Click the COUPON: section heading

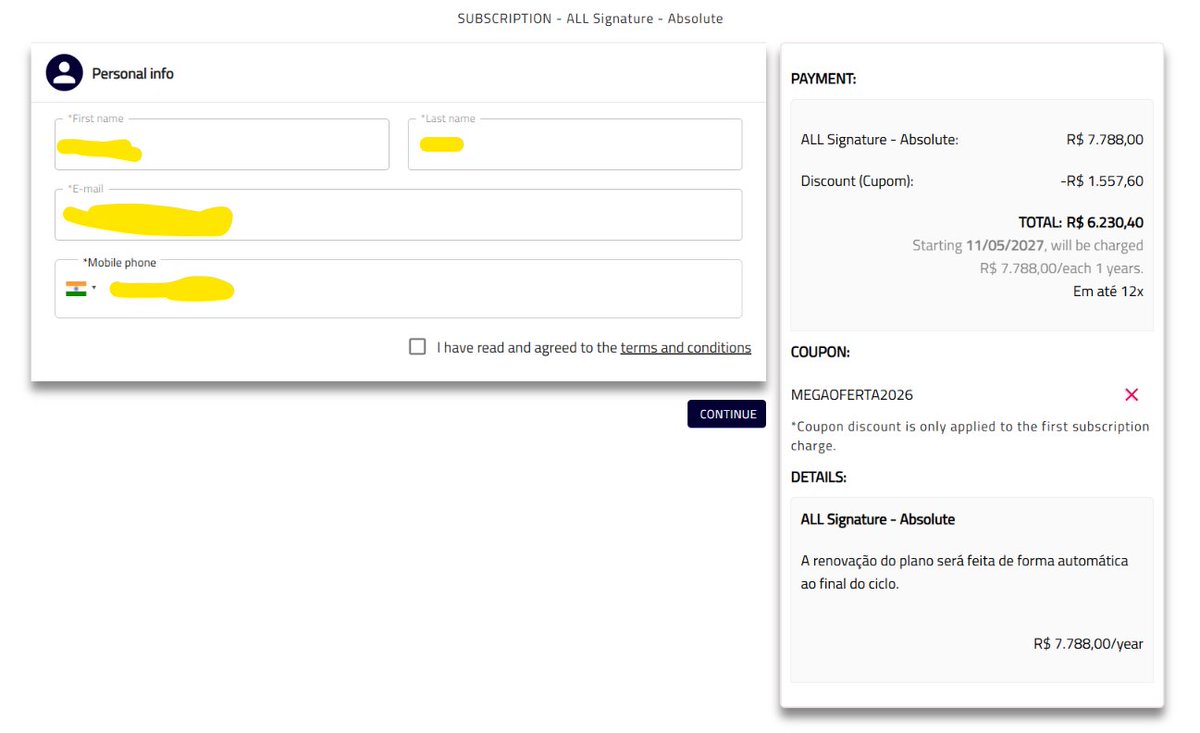tap(820, 353)
